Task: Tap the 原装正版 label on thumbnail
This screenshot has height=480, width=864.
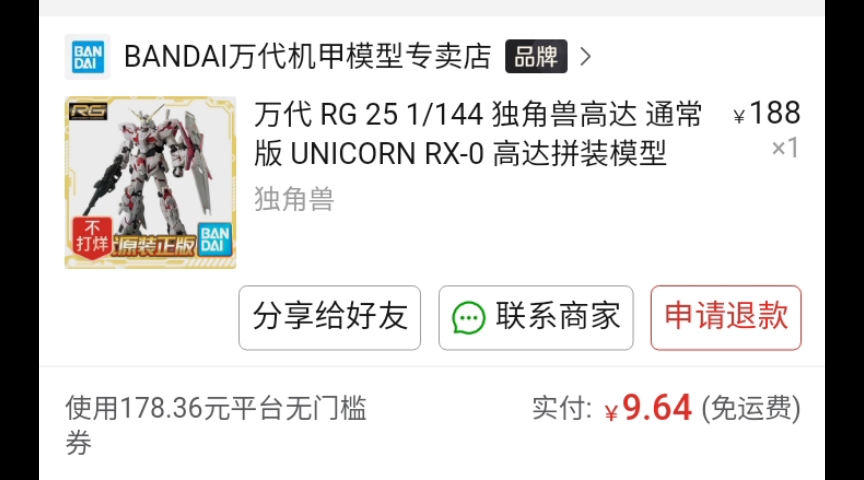Action: [x=154, y=246]
